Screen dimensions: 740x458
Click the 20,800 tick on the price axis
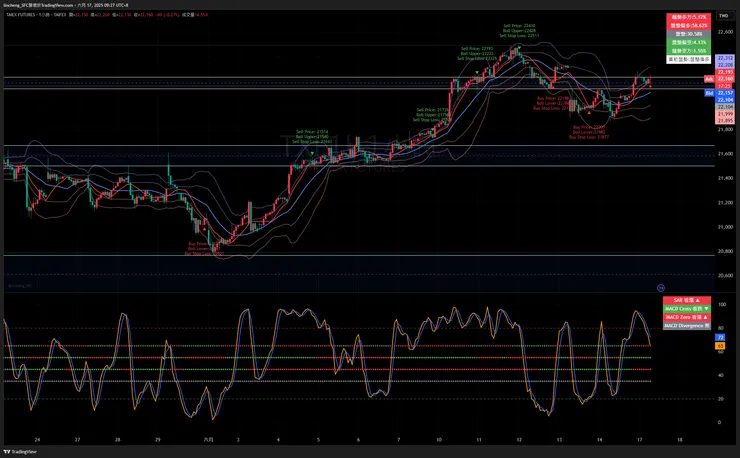[725, 251]
